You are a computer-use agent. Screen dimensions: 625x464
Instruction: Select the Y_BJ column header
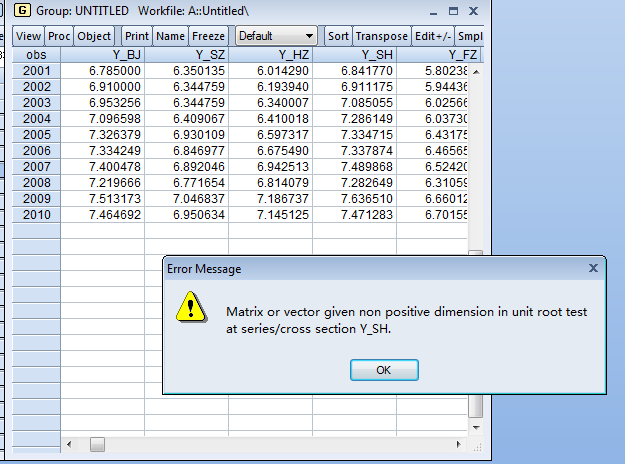pyautogui.click(x=102, y=55)
